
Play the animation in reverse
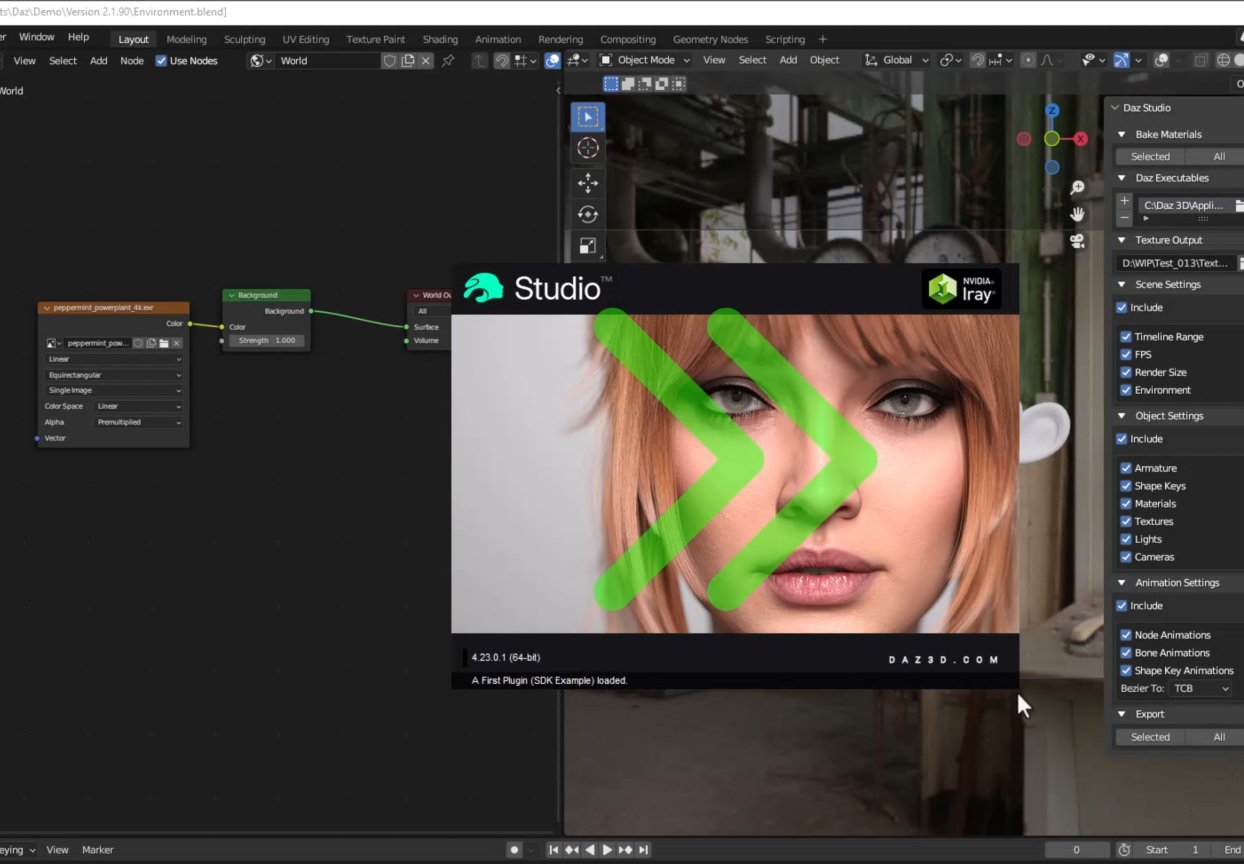(x=589, y=850)
